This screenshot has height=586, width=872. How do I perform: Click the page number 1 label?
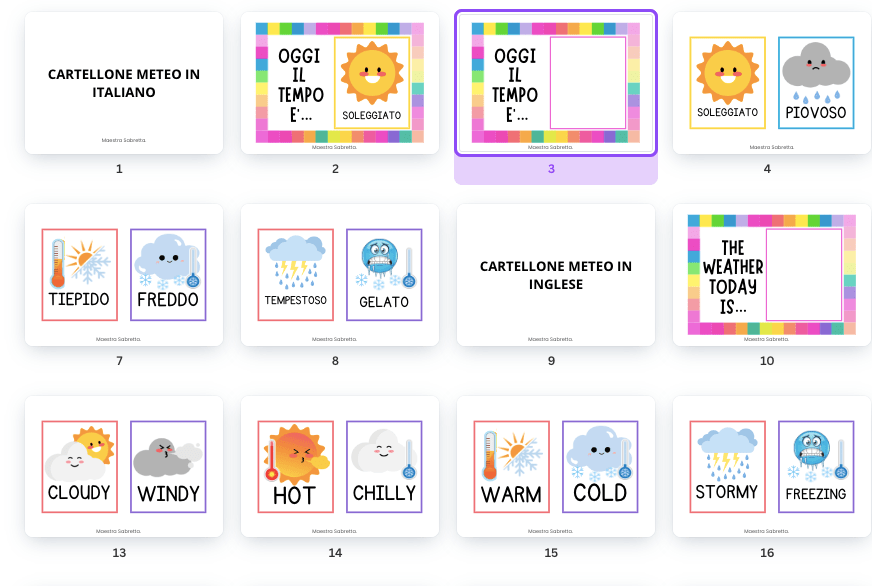coord(119,169)
